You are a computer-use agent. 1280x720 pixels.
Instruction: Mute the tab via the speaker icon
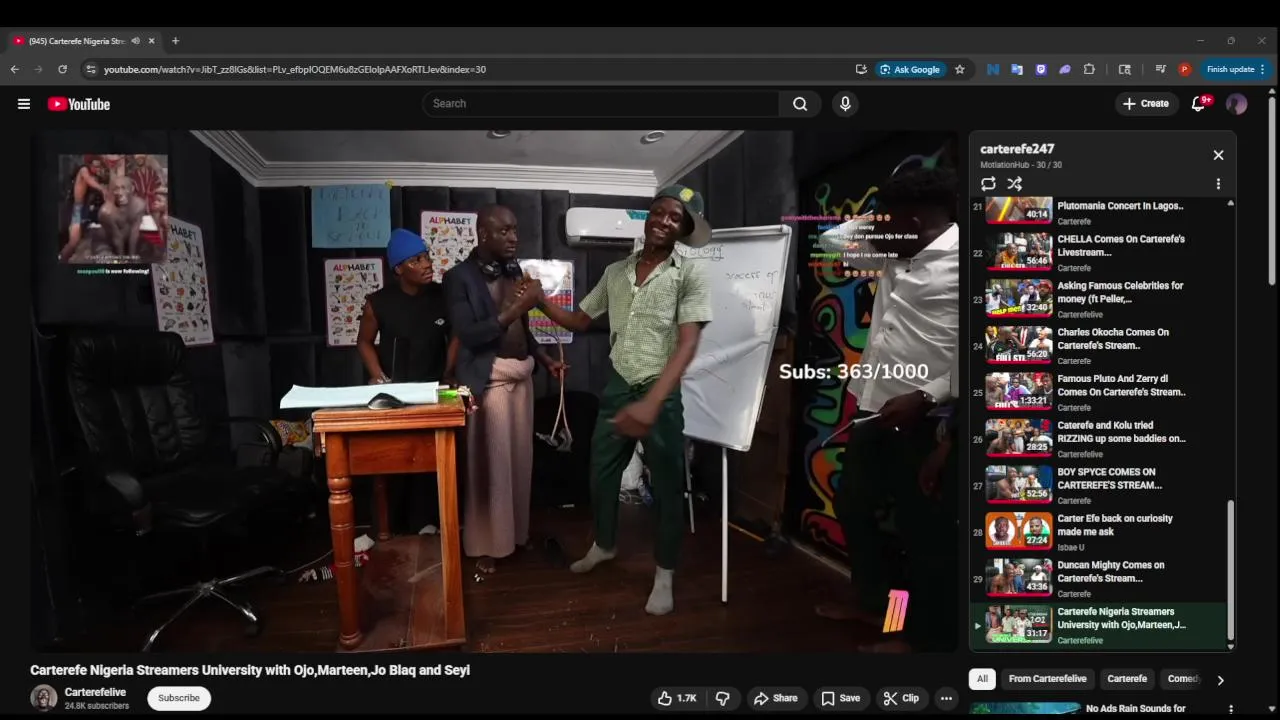(x=135, y=41)
